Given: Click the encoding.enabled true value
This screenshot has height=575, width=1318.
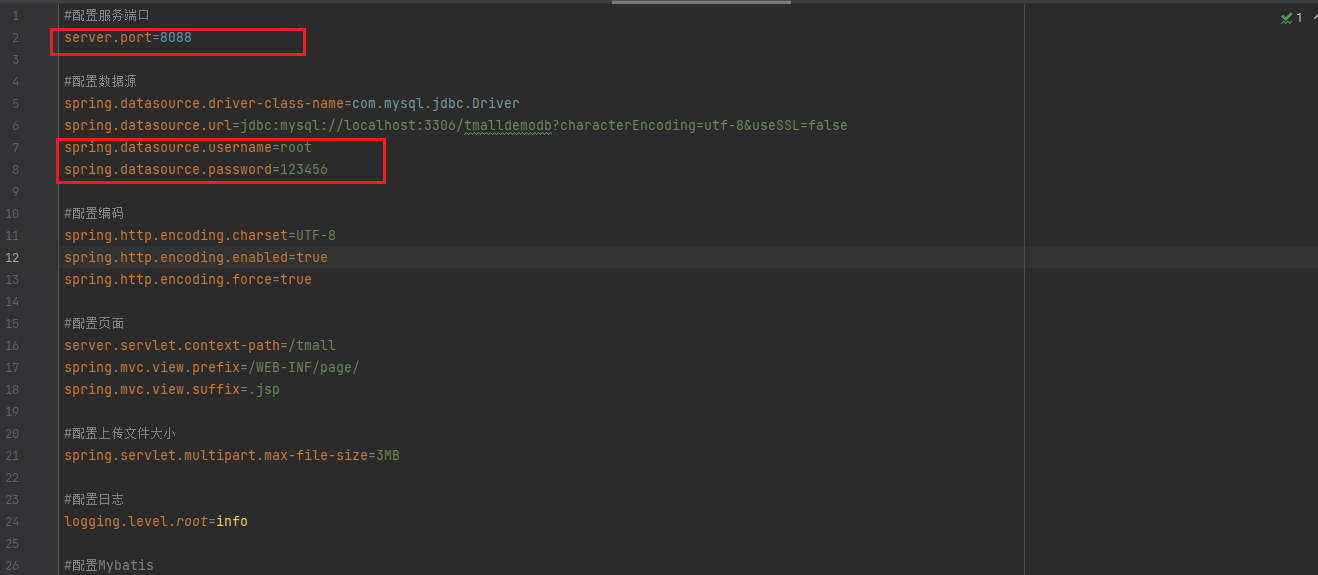Looking at the screenshot, I should coord(312,258).
